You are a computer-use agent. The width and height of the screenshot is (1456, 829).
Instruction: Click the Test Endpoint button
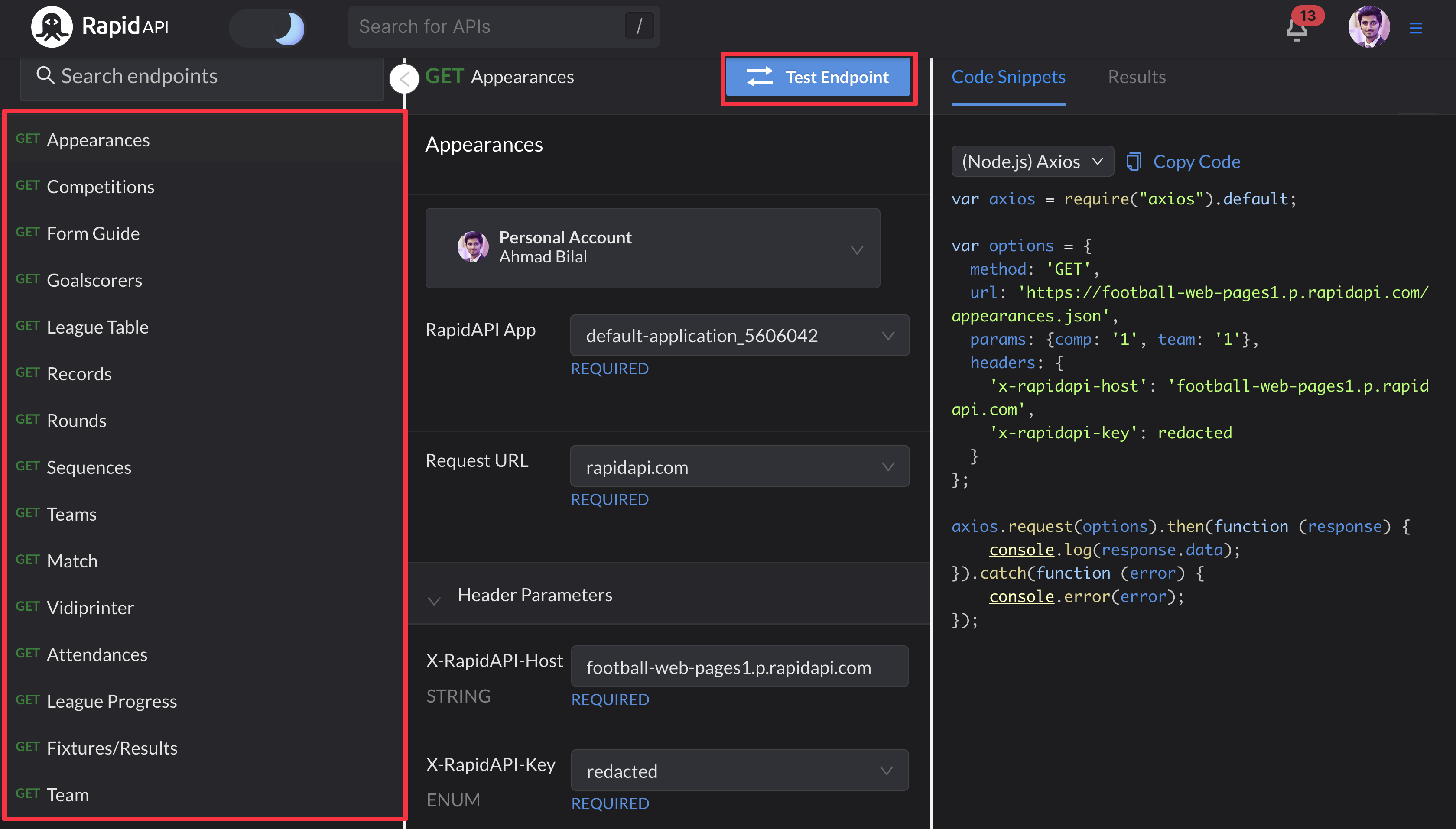pos(818,77)
